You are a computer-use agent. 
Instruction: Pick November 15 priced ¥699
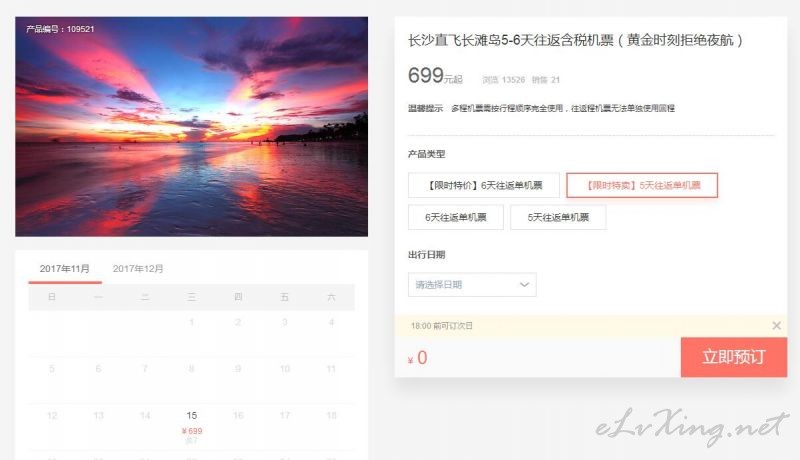[191, 427]
